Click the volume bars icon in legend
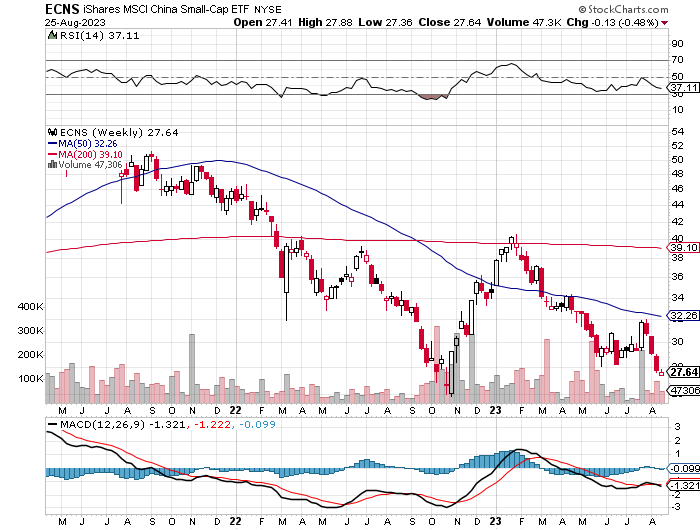Viewport: 700px width, 530px height. (52, 164)
